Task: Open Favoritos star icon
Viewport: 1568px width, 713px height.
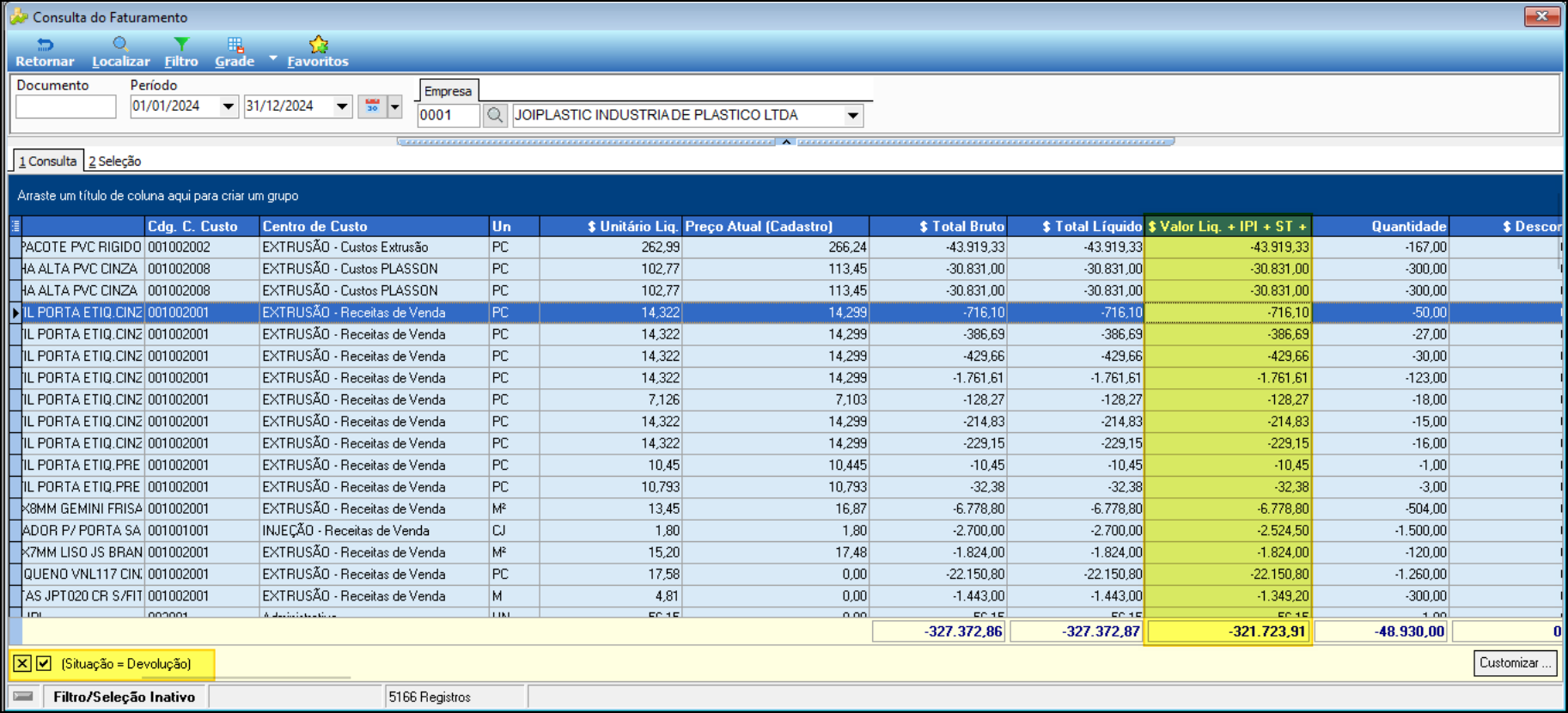Action: 318,52
